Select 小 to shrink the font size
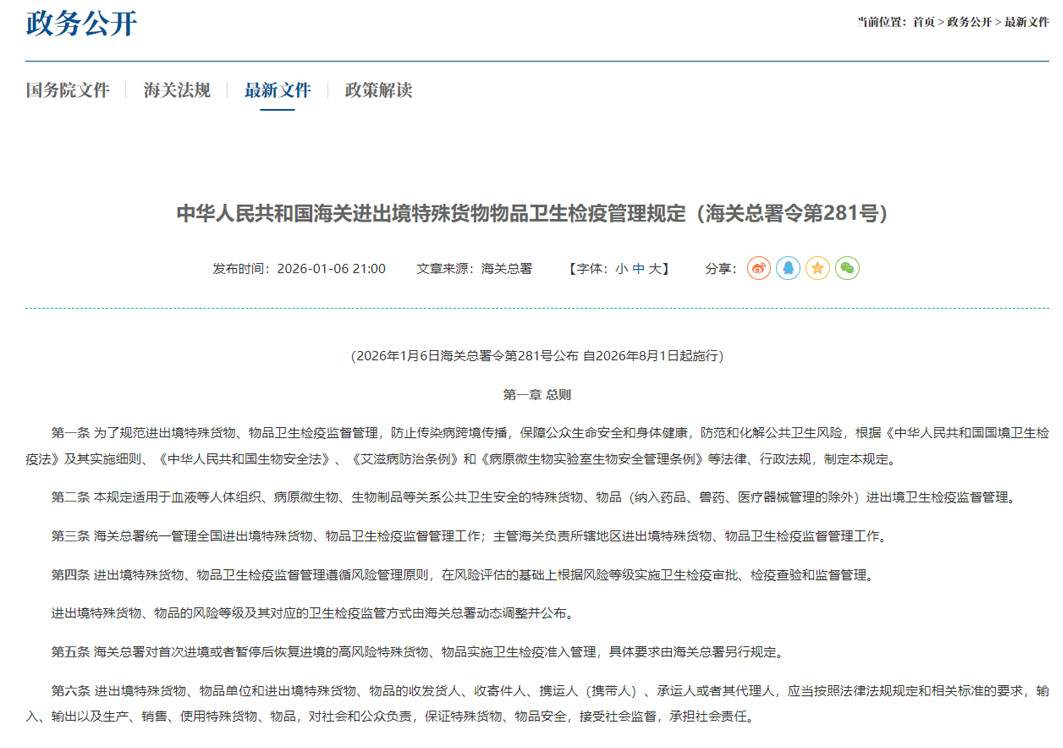 (x=623, y=268)
